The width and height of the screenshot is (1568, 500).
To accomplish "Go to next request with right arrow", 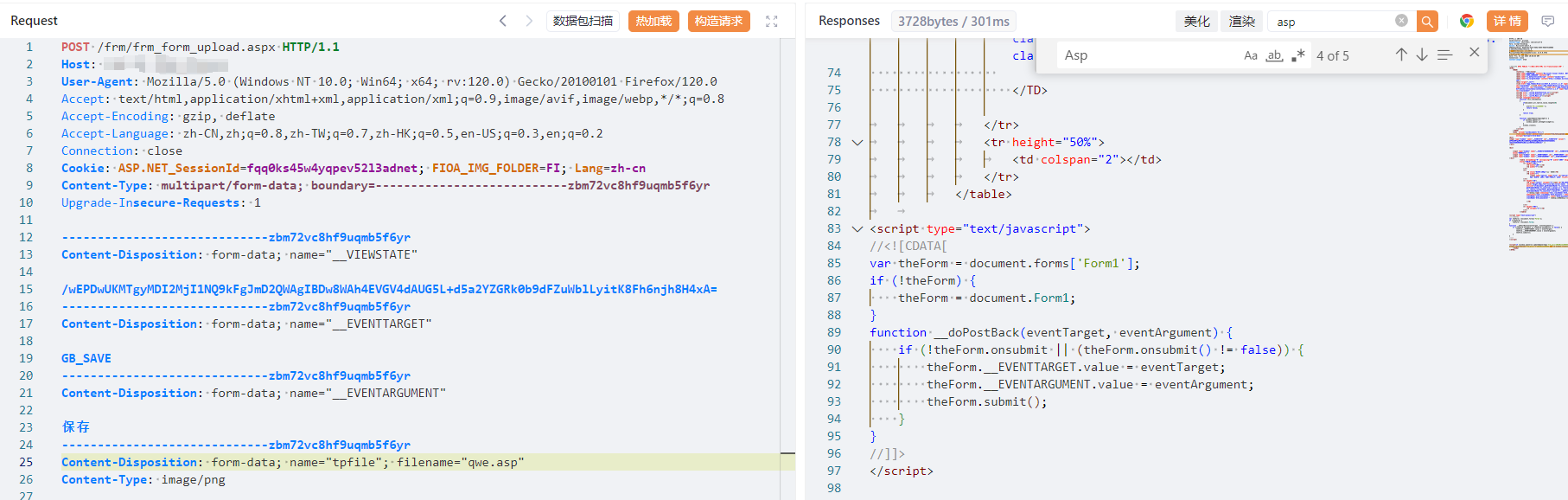I will [x=529, y=21].
